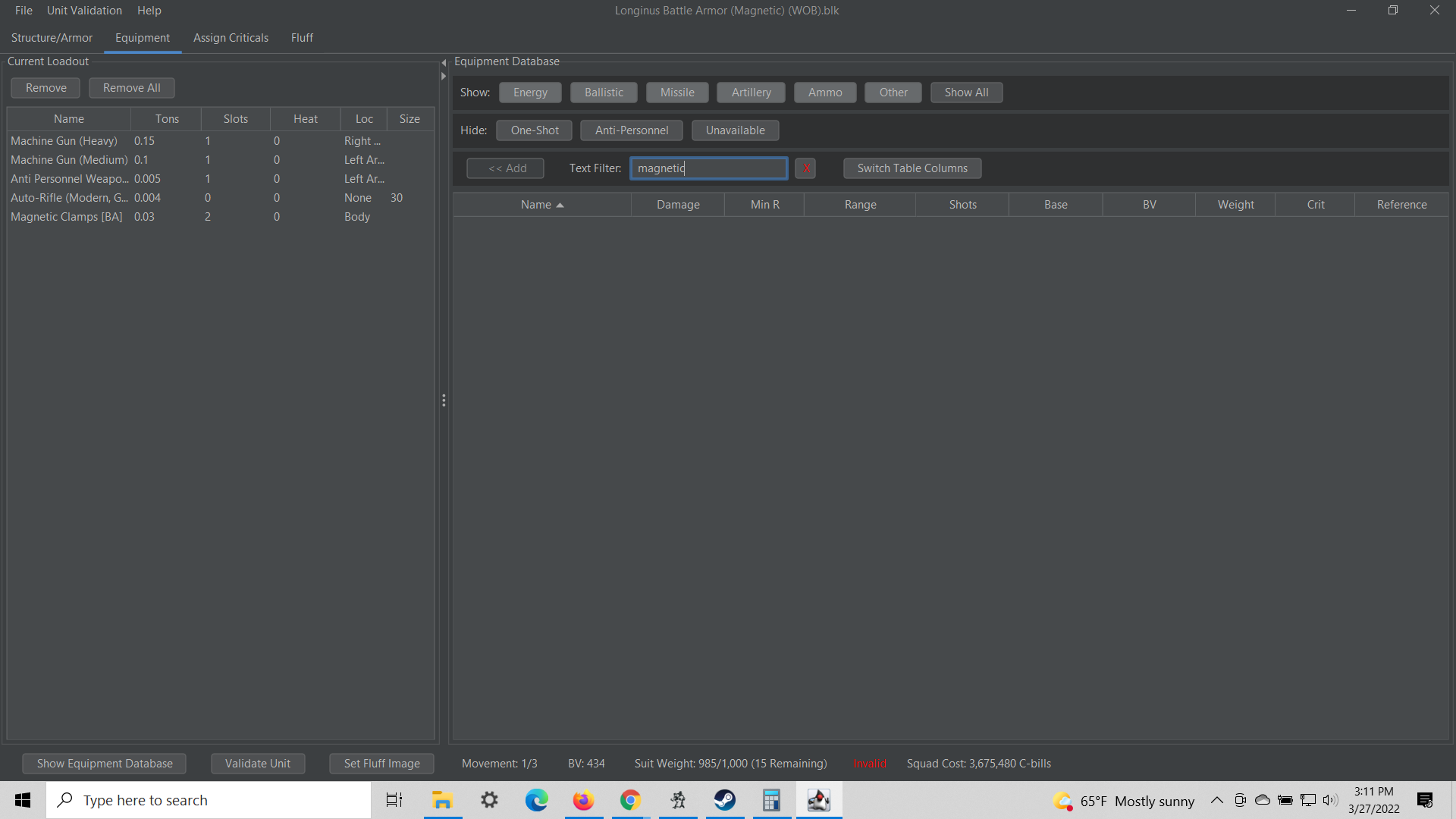Focus MegaMekLab using its taskbar icon
Screen dimensions: 1456x819
tap(818, 800)
